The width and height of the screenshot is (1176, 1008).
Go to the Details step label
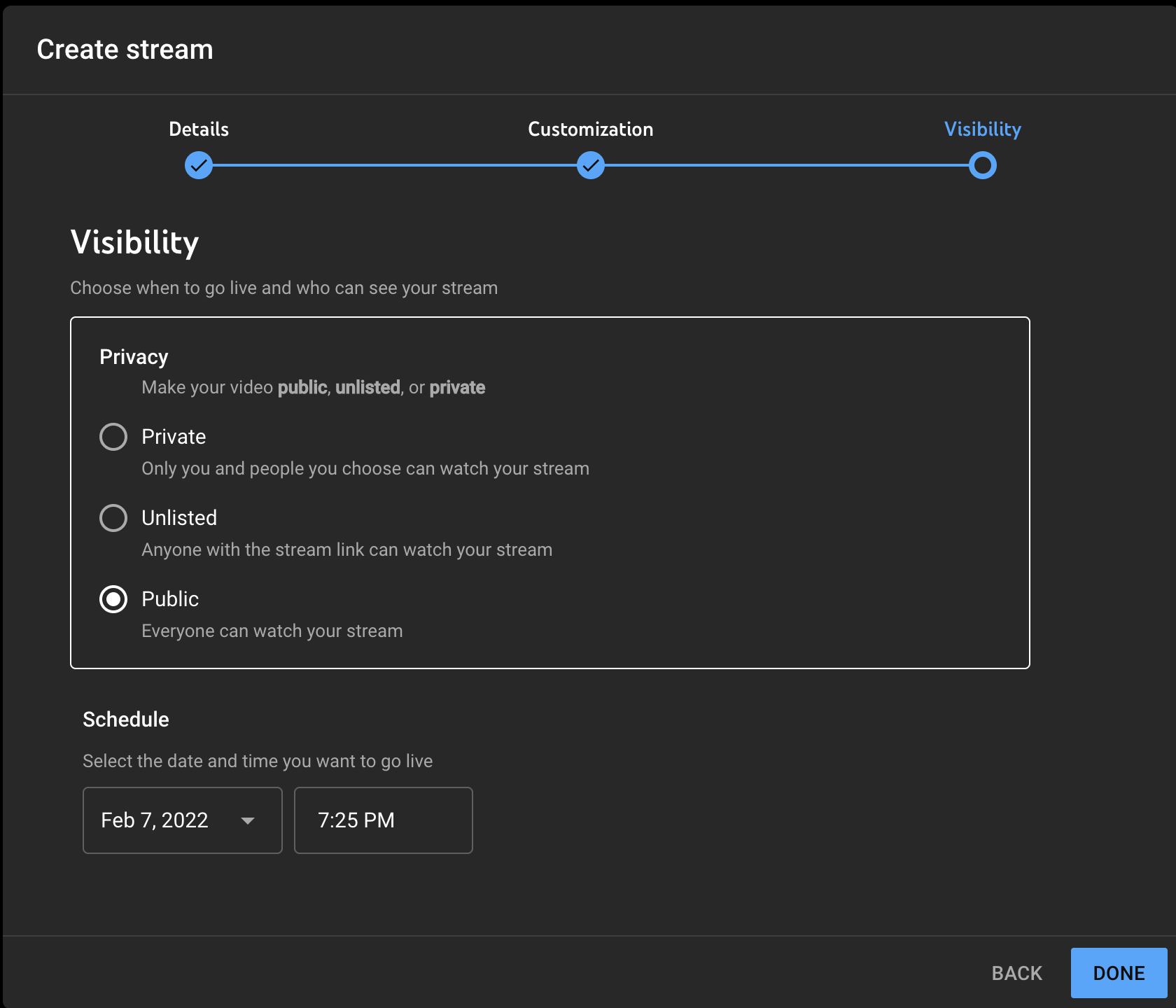[x=199, y=129]
